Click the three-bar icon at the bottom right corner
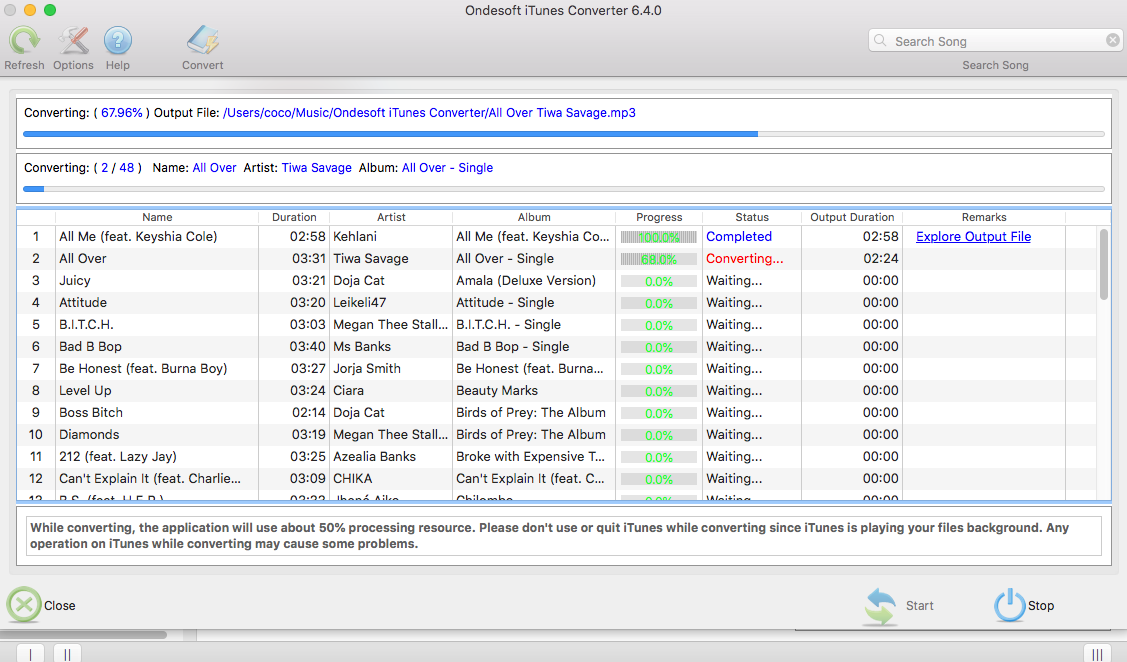 pos(1098,653)
